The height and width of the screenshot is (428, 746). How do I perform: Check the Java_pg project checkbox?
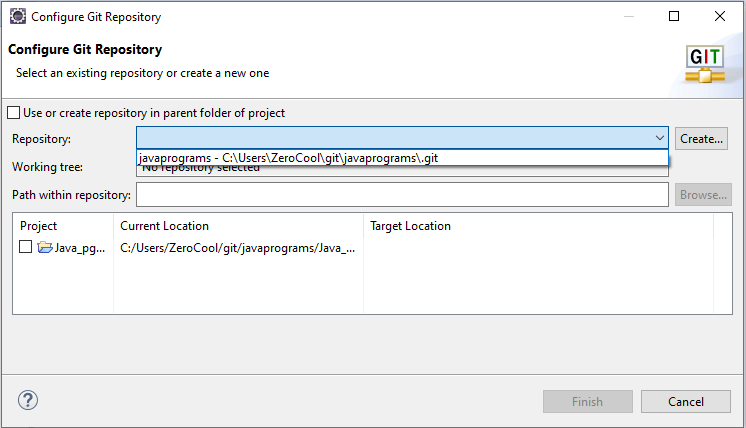[x=25, y=247]
